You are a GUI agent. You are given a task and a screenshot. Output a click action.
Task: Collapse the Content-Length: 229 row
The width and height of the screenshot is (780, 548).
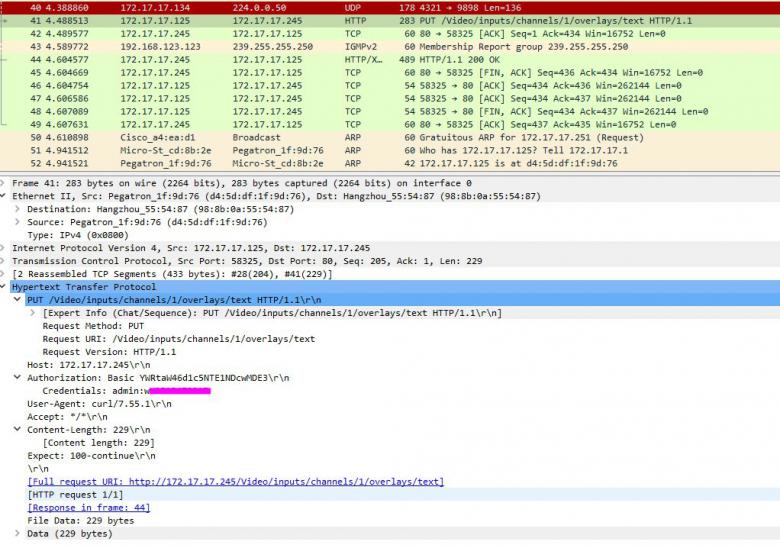pos(17,429)
